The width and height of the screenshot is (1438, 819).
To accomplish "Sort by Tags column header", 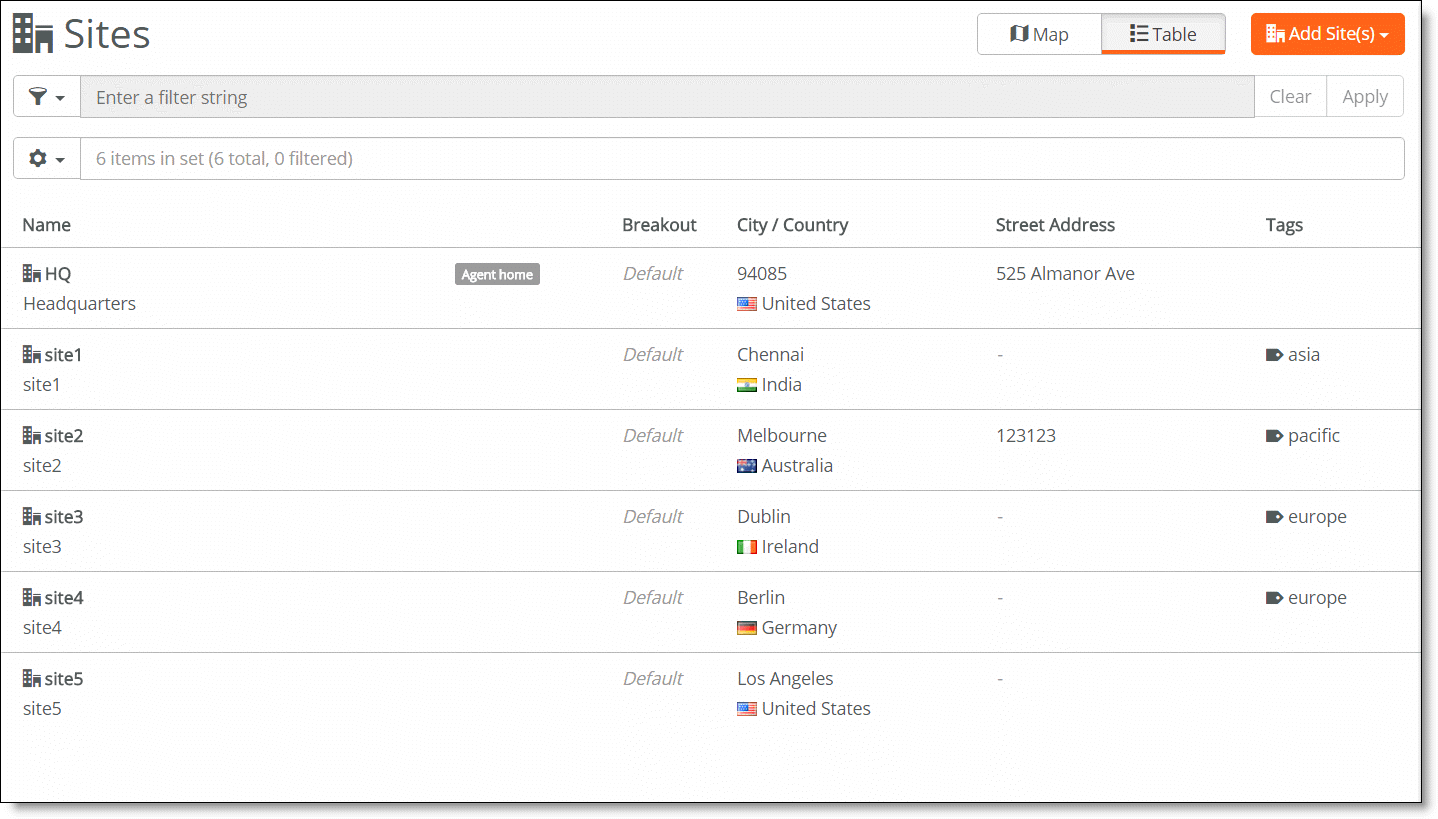I will tap(1284, 225).
